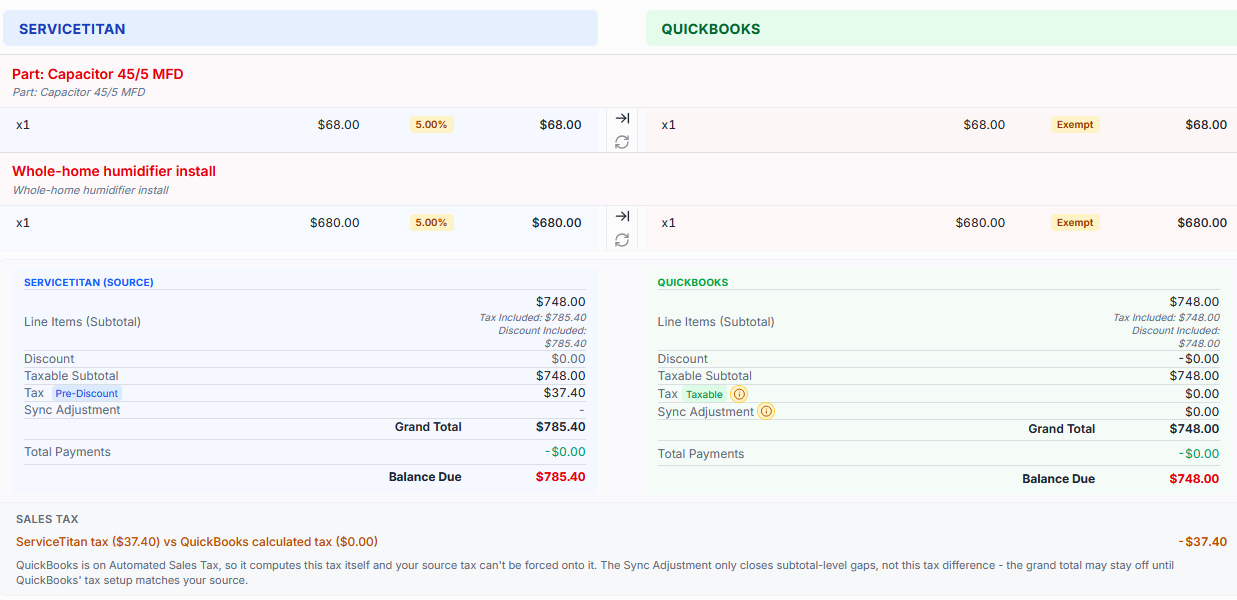Select the SERVICETITAN column header

pyautogui.click(x=300, y=28)
